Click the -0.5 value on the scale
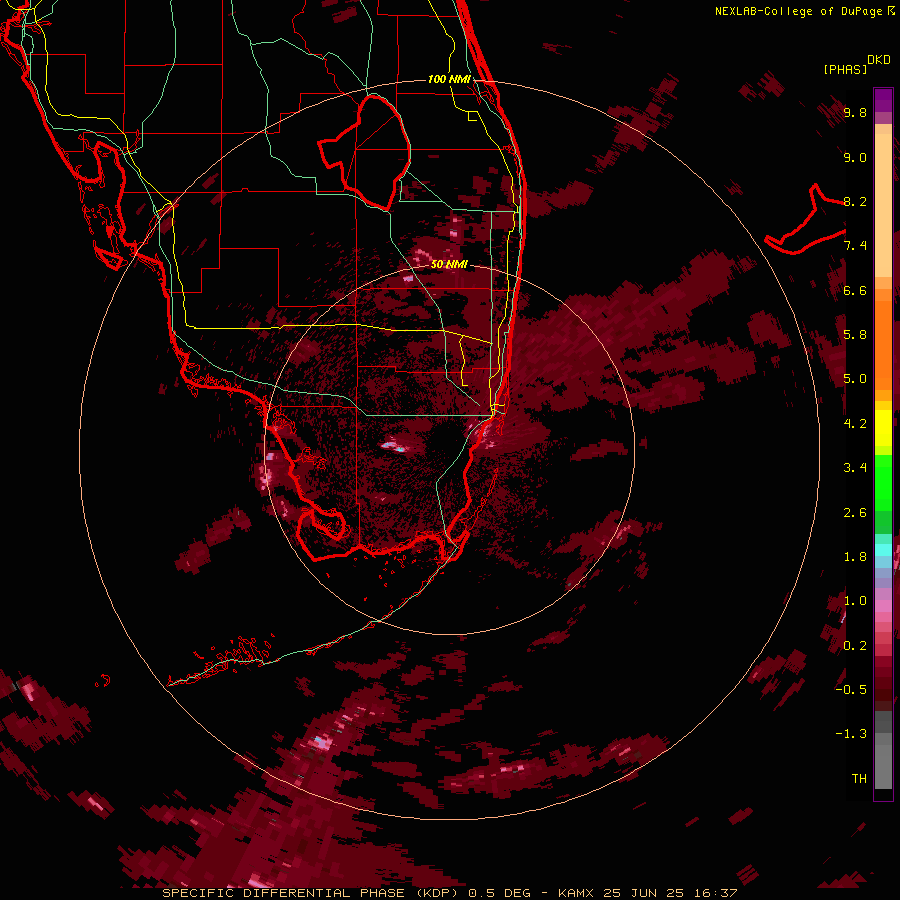This screenshot has height=900, width=900. pyautogui.click(x=851, y=690)
